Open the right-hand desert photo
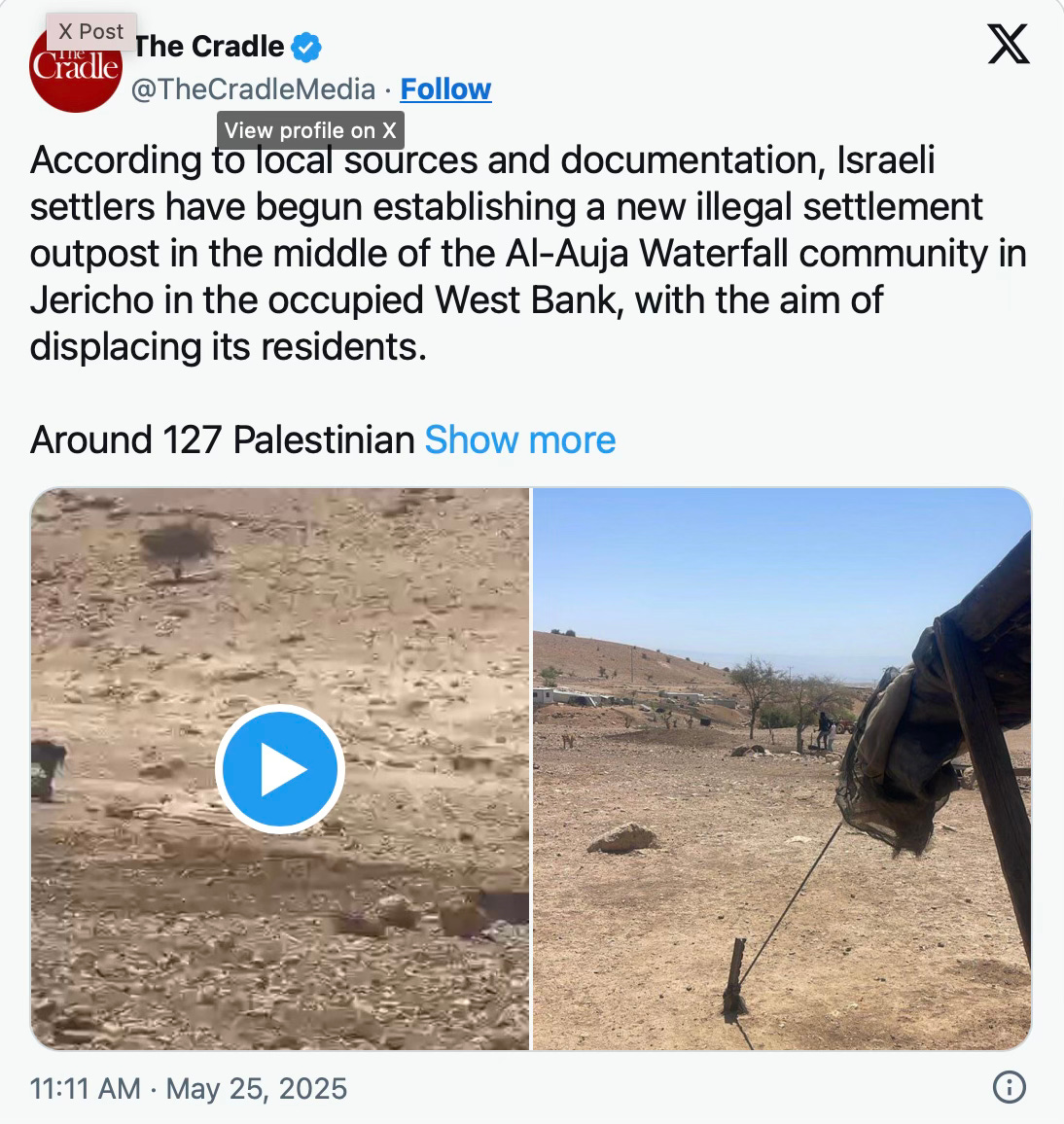This screenshot has height=1124, width=1064. [x=782, y=768]
